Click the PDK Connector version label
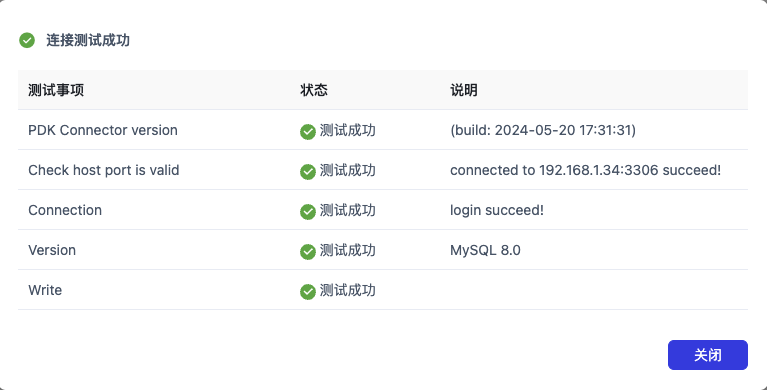 [103, 130]
